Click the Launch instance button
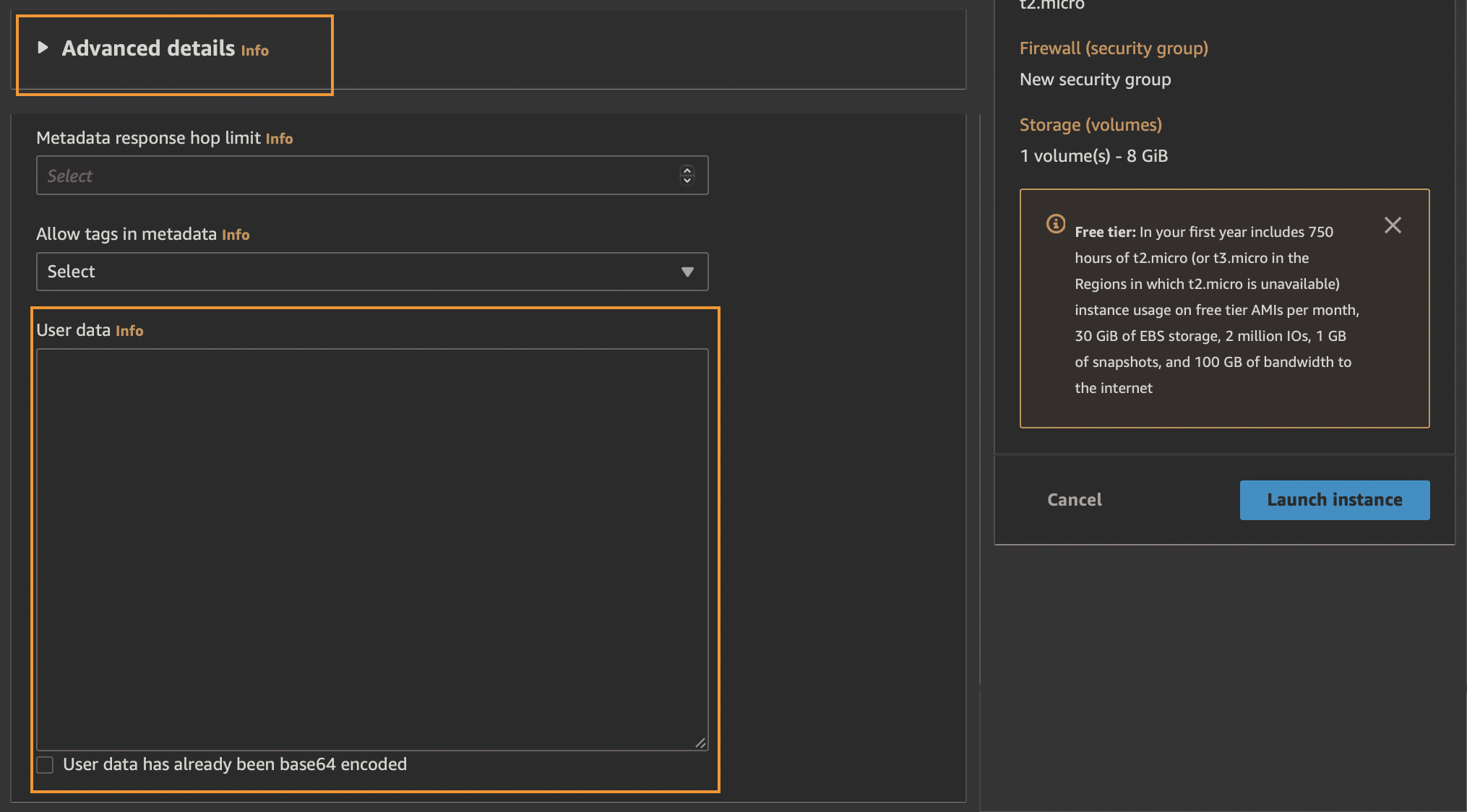The image size is (1467, 812). tap(1334, 500)
